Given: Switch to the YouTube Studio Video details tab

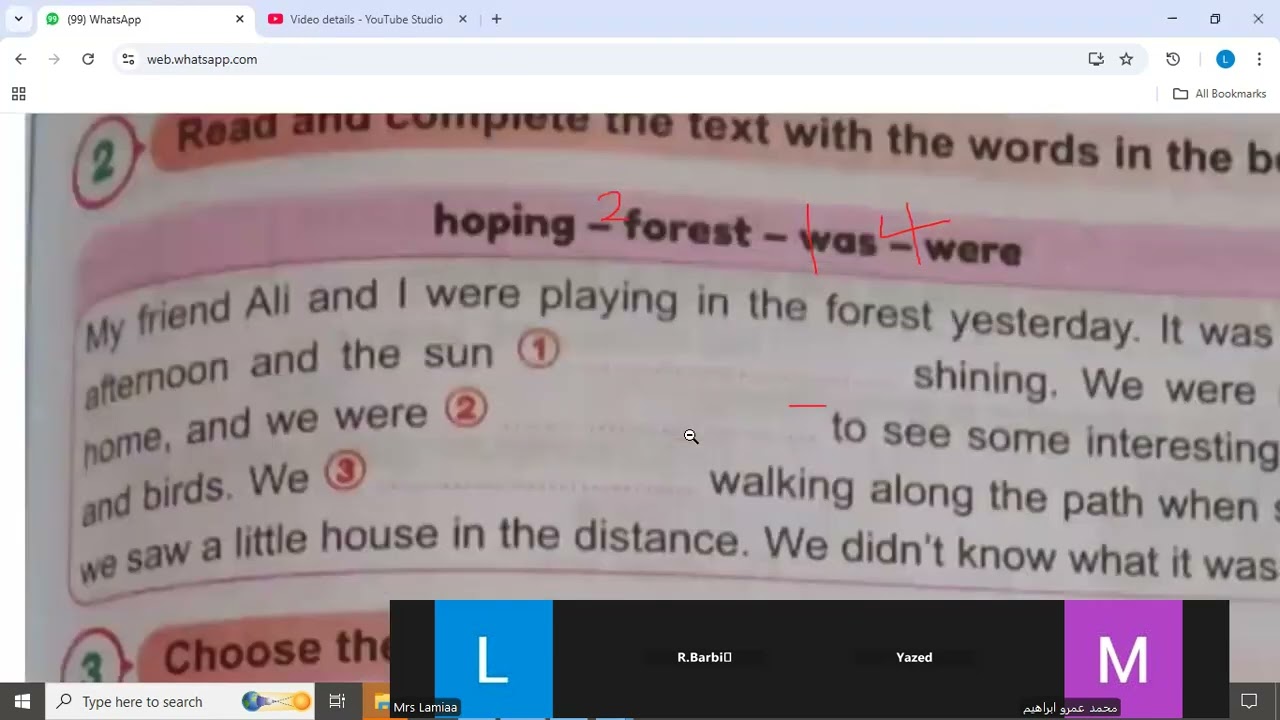Looking at the screenshot, I should tap(366, 19).
